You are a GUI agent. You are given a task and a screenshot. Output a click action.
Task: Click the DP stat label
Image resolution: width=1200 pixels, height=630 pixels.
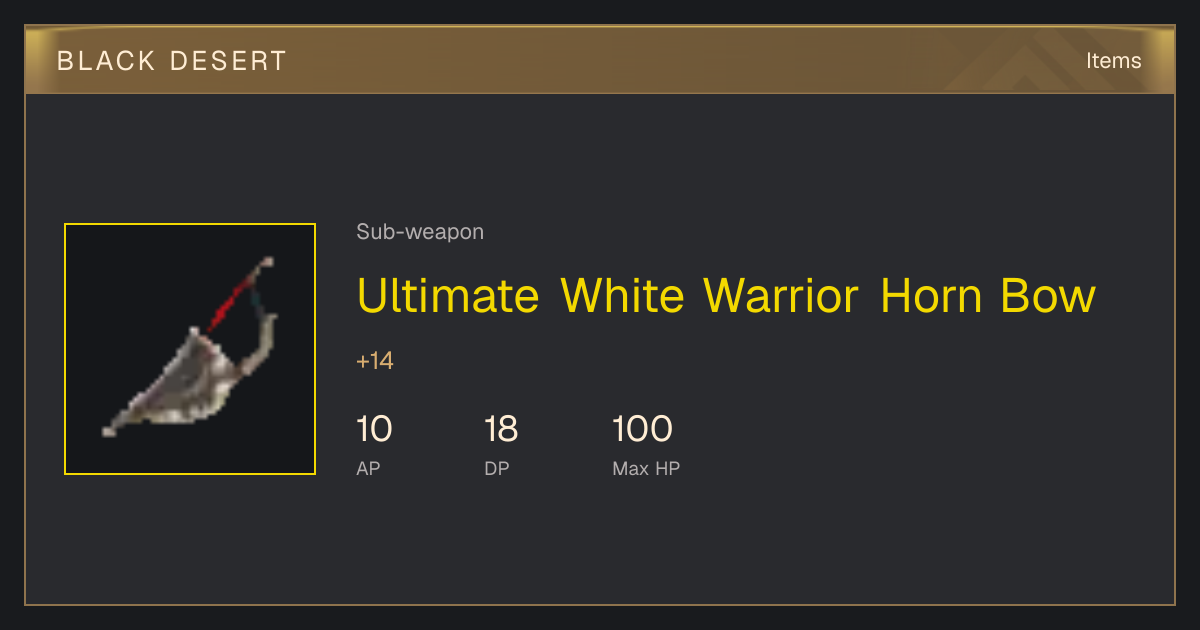[497, 468]
